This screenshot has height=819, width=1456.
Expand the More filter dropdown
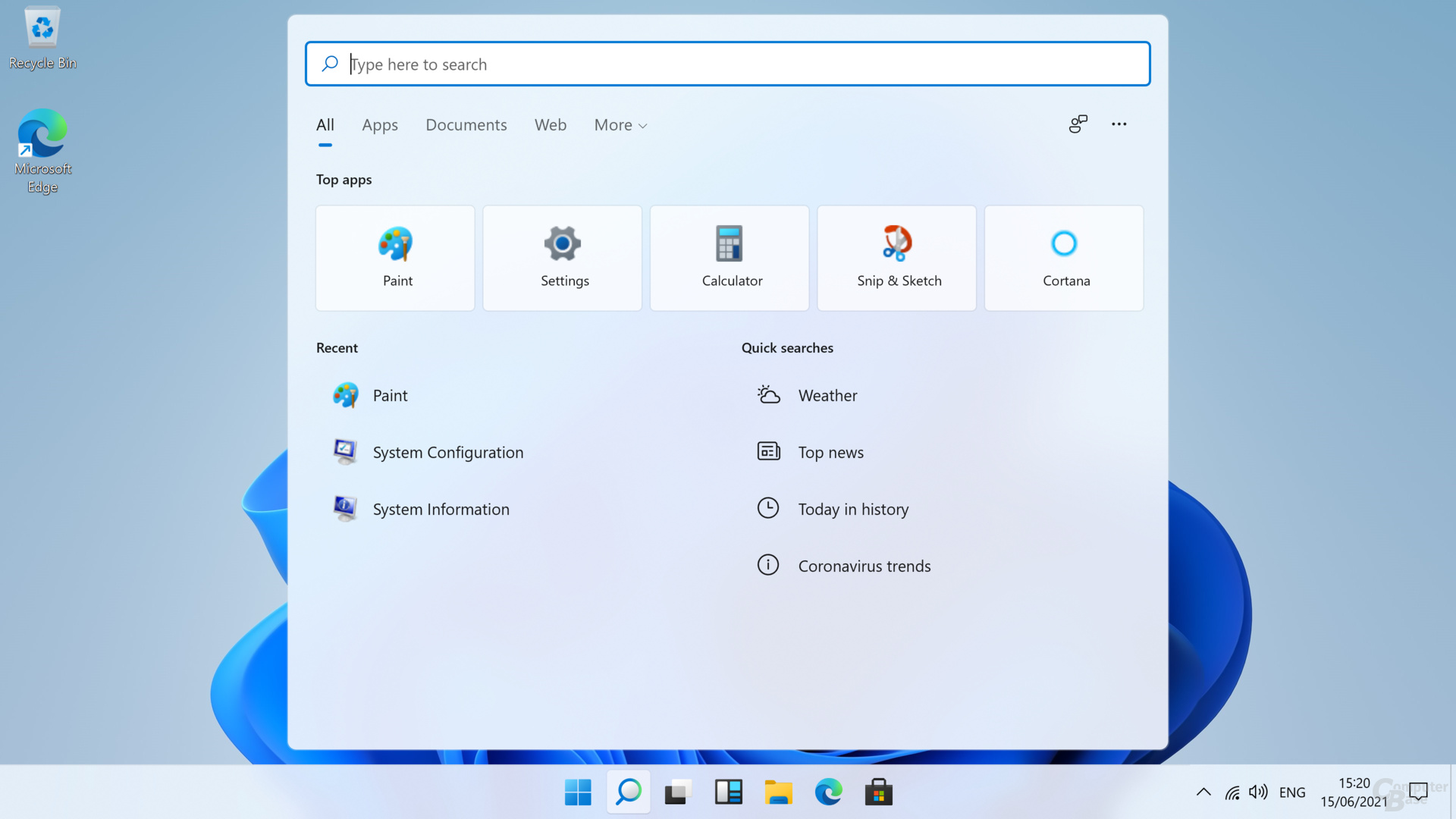pos(620,125)
